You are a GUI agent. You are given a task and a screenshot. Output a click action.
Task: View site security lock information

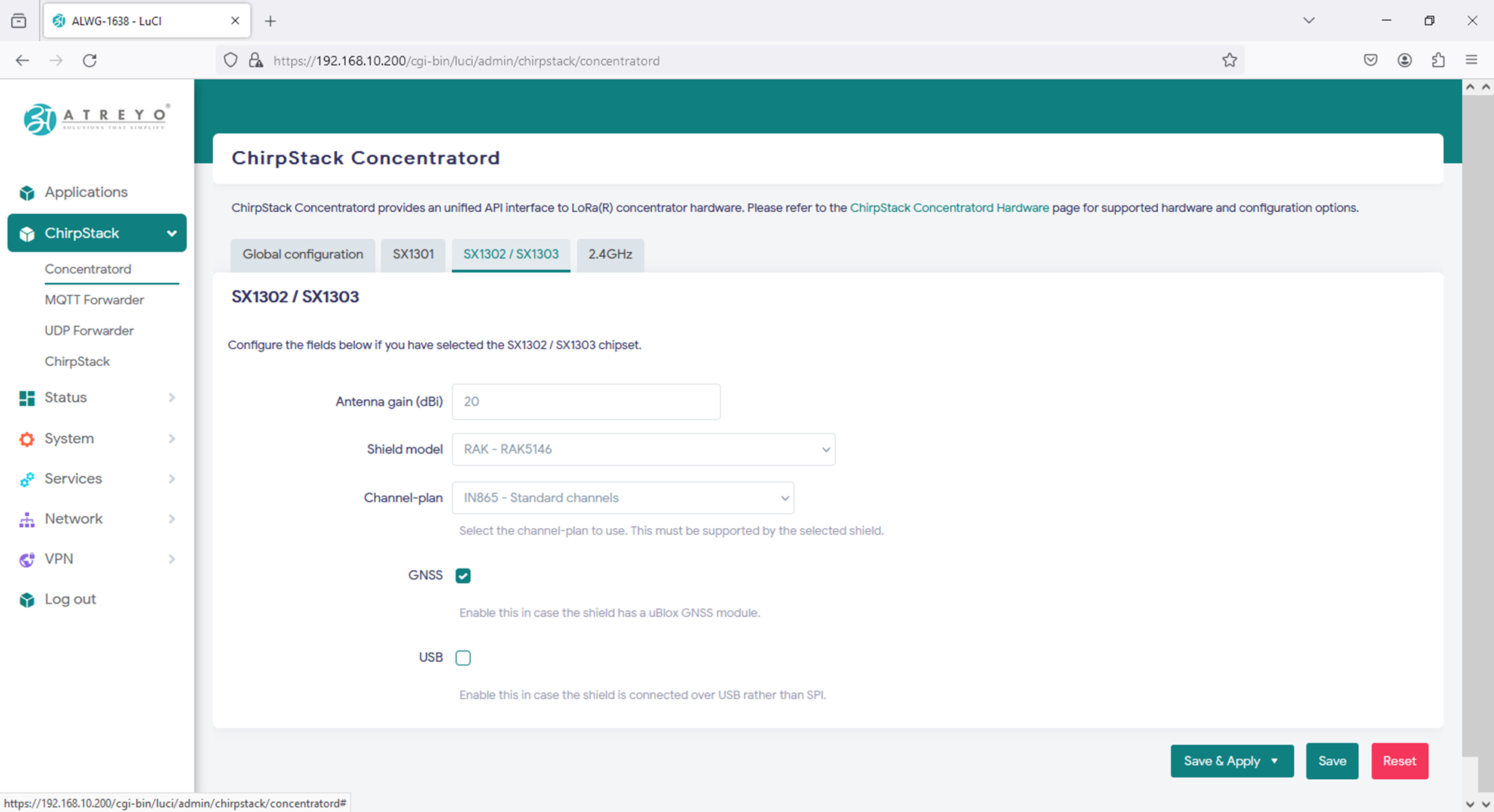point(255,61)
